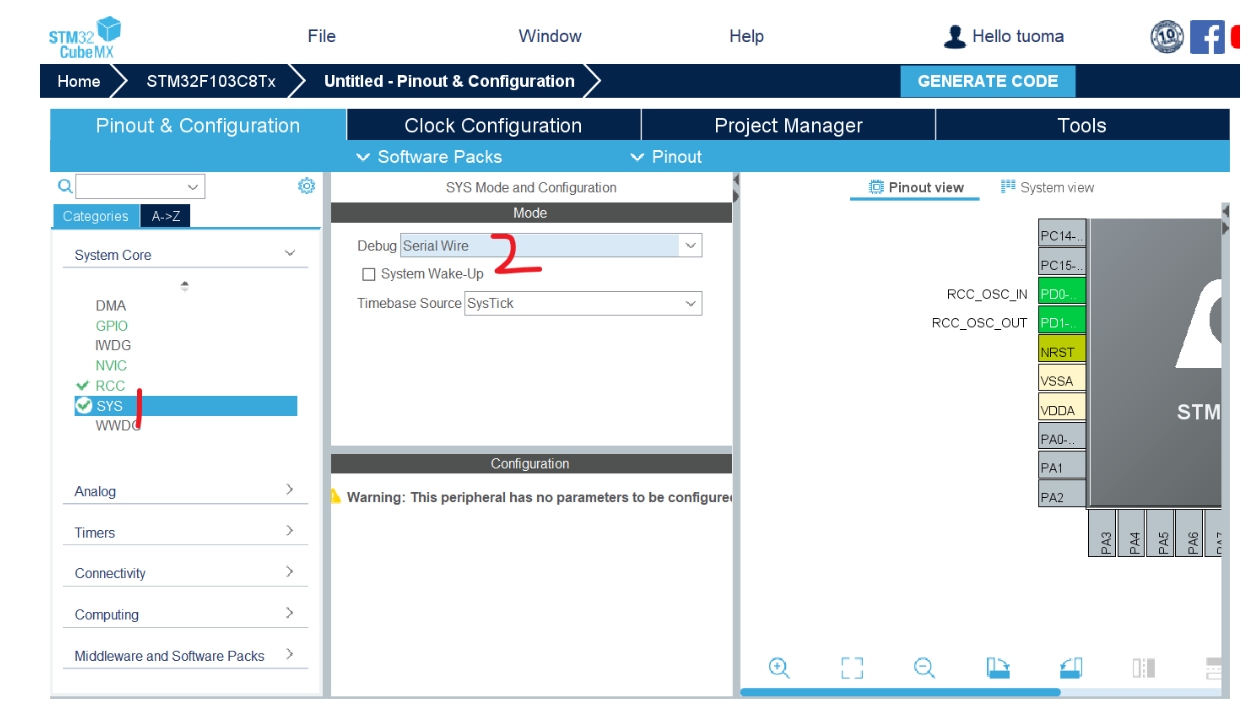Image resolution: width=1256 pixels, height=727 pixels.
Task: Click the check circle icon beside SYS
Action: 84,406
